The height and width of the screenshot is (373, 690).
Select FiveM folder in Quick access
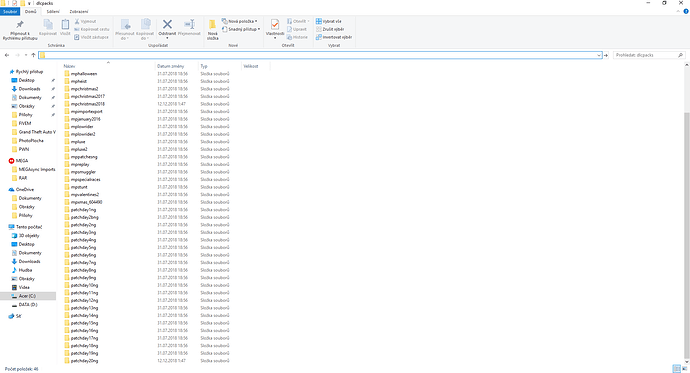coord(22,123)
